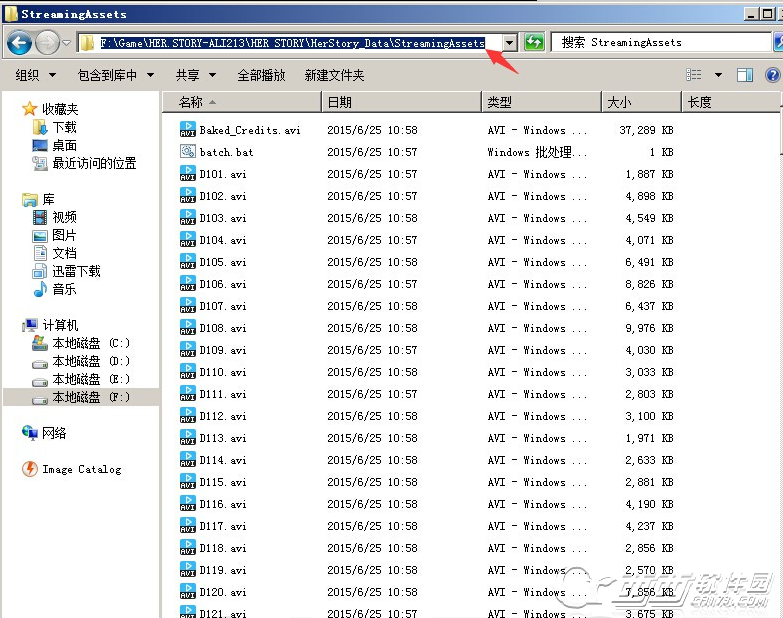Image resolution: width=783 pixels, height=618 pixels.
Task: Select the D107.avi file icon
Action: 188,305
